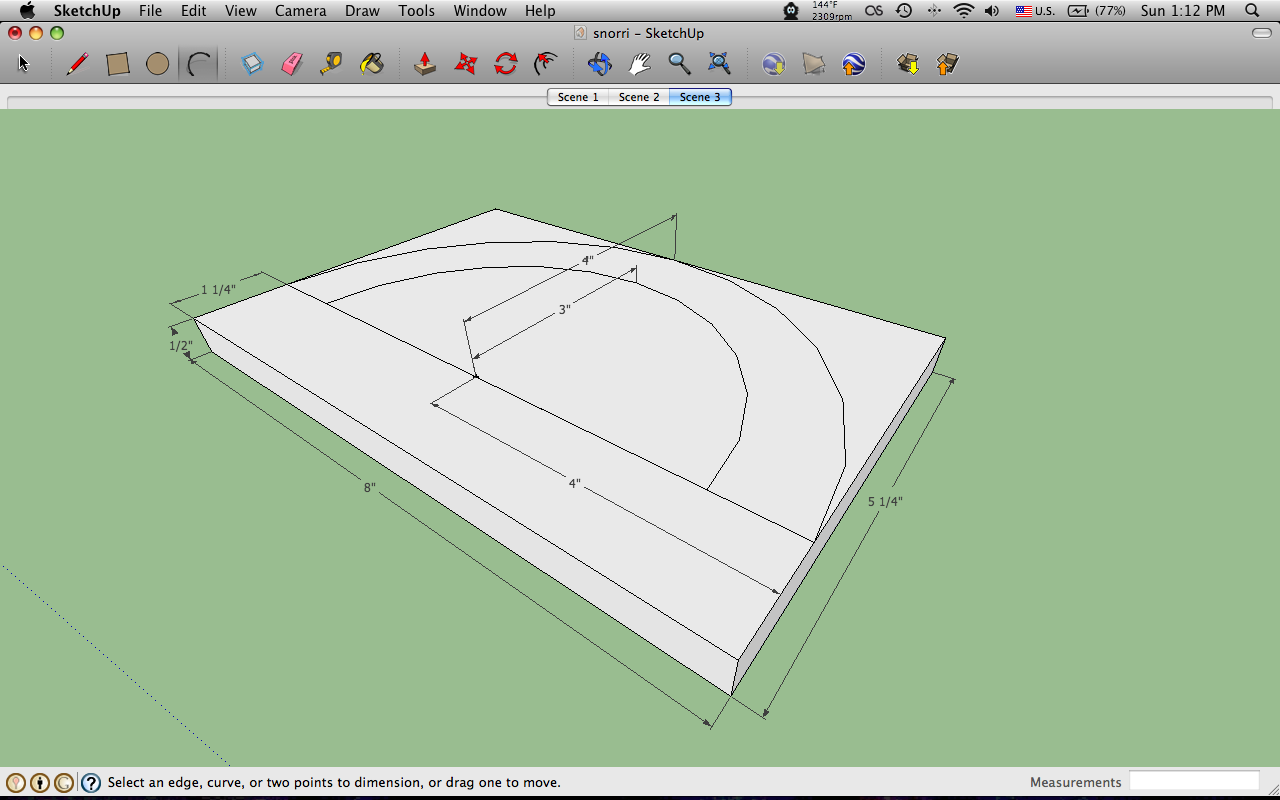
Task: Pick the Paint Bucket tool
Action: tap(372, 64)
